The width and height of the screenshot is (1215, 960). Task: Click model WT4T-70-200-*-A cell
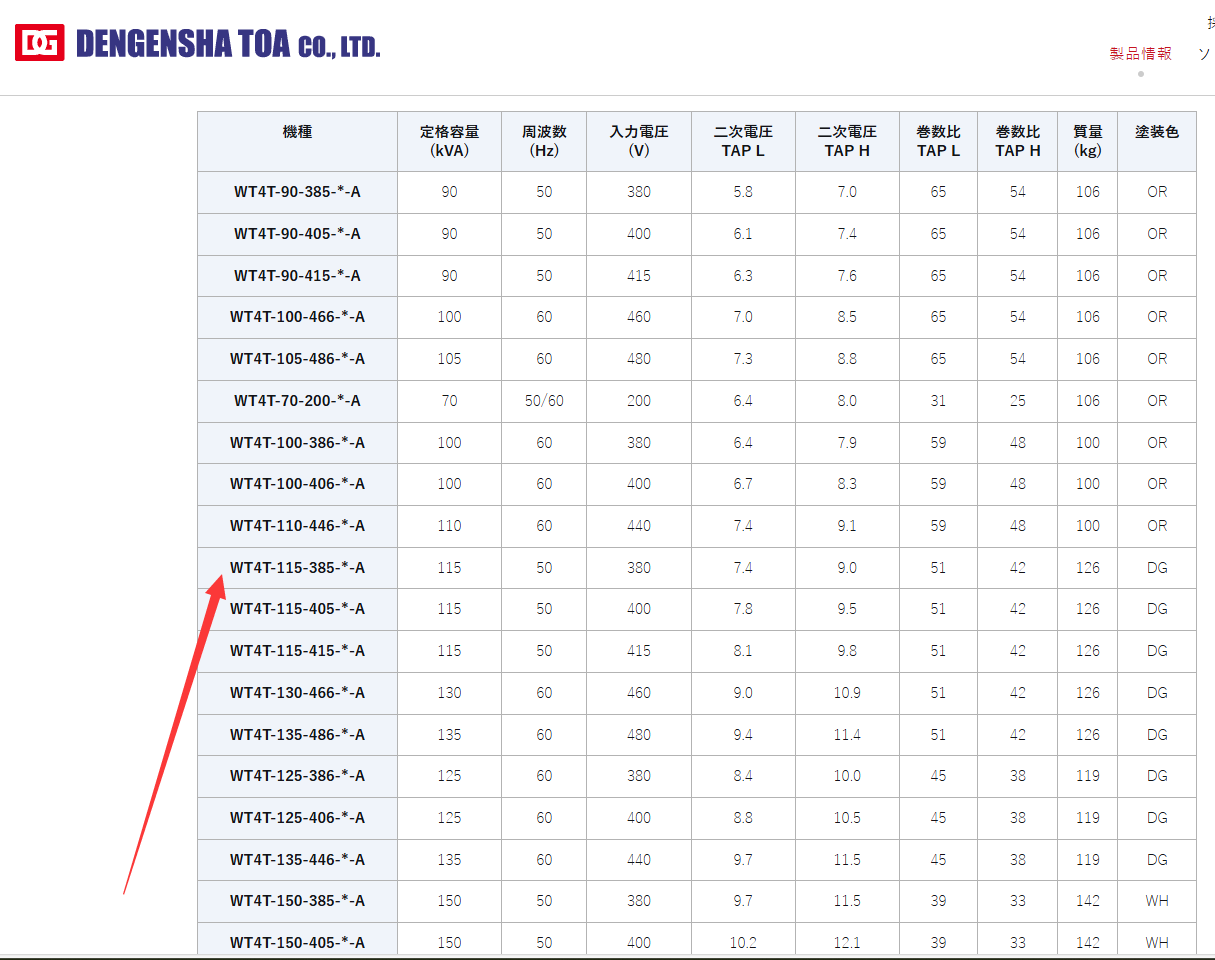coord(297,401)
